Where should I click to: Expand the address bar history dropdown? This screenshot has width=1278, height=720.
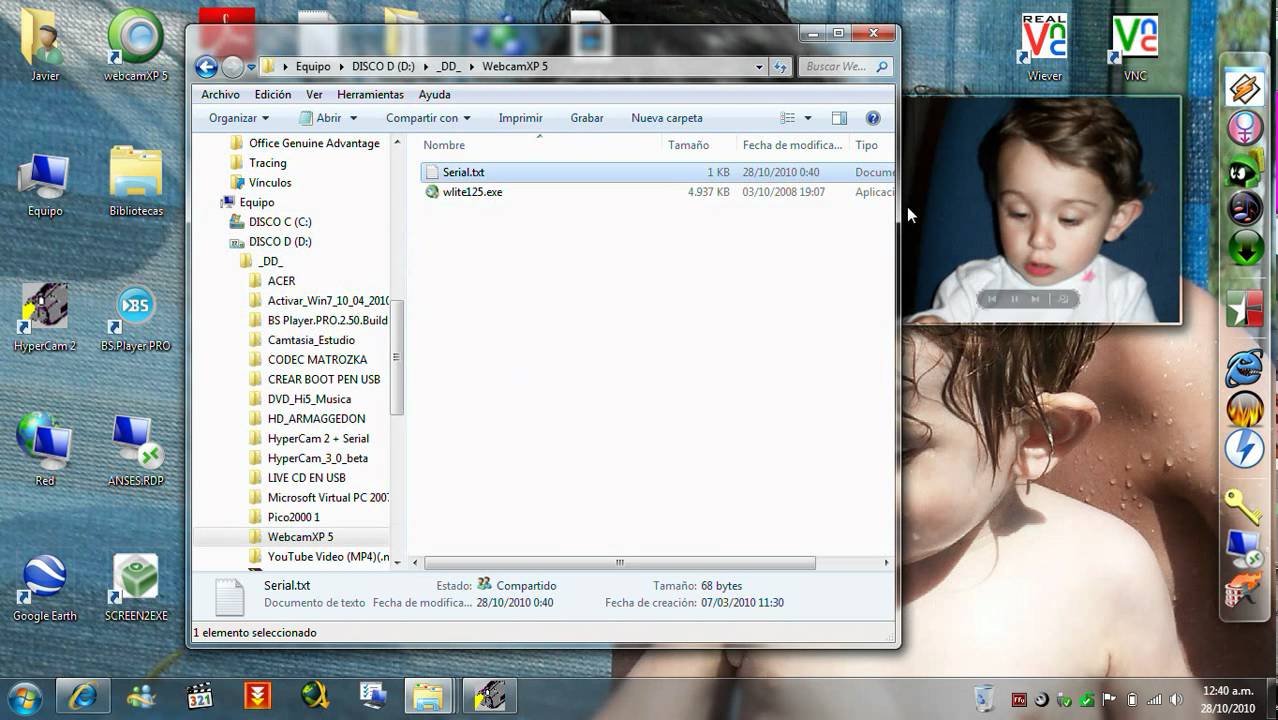pos(759,67)
